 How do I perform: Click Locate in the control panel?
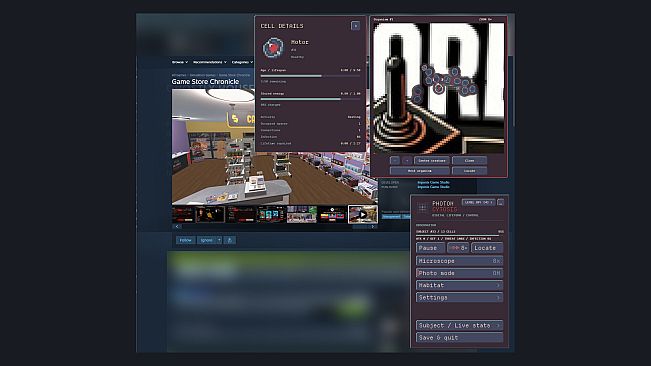click(x=487, y=248)
